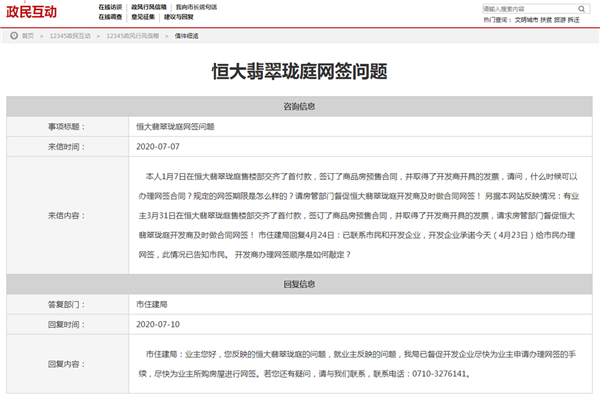Click the 回复时间： label
The width and height of the screenshot is (600, 399).
[x=66, y=325]
